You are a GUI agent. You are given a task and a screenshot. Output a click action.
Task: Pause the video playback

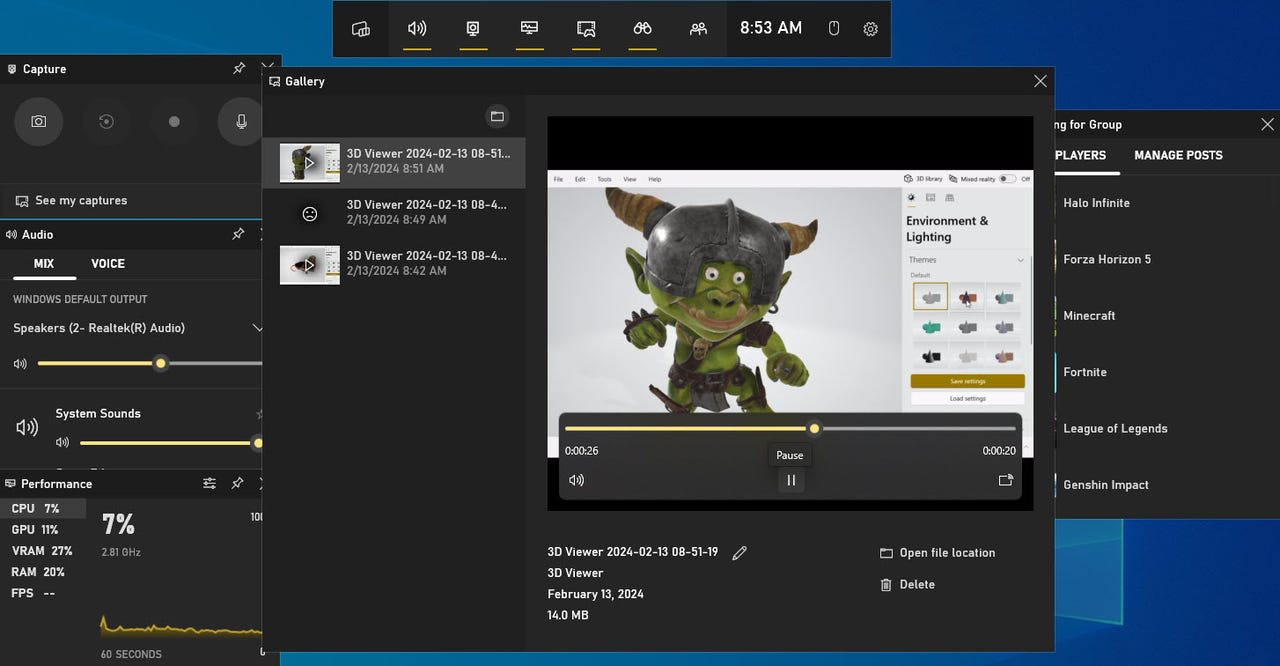click(x=791, y=480)
